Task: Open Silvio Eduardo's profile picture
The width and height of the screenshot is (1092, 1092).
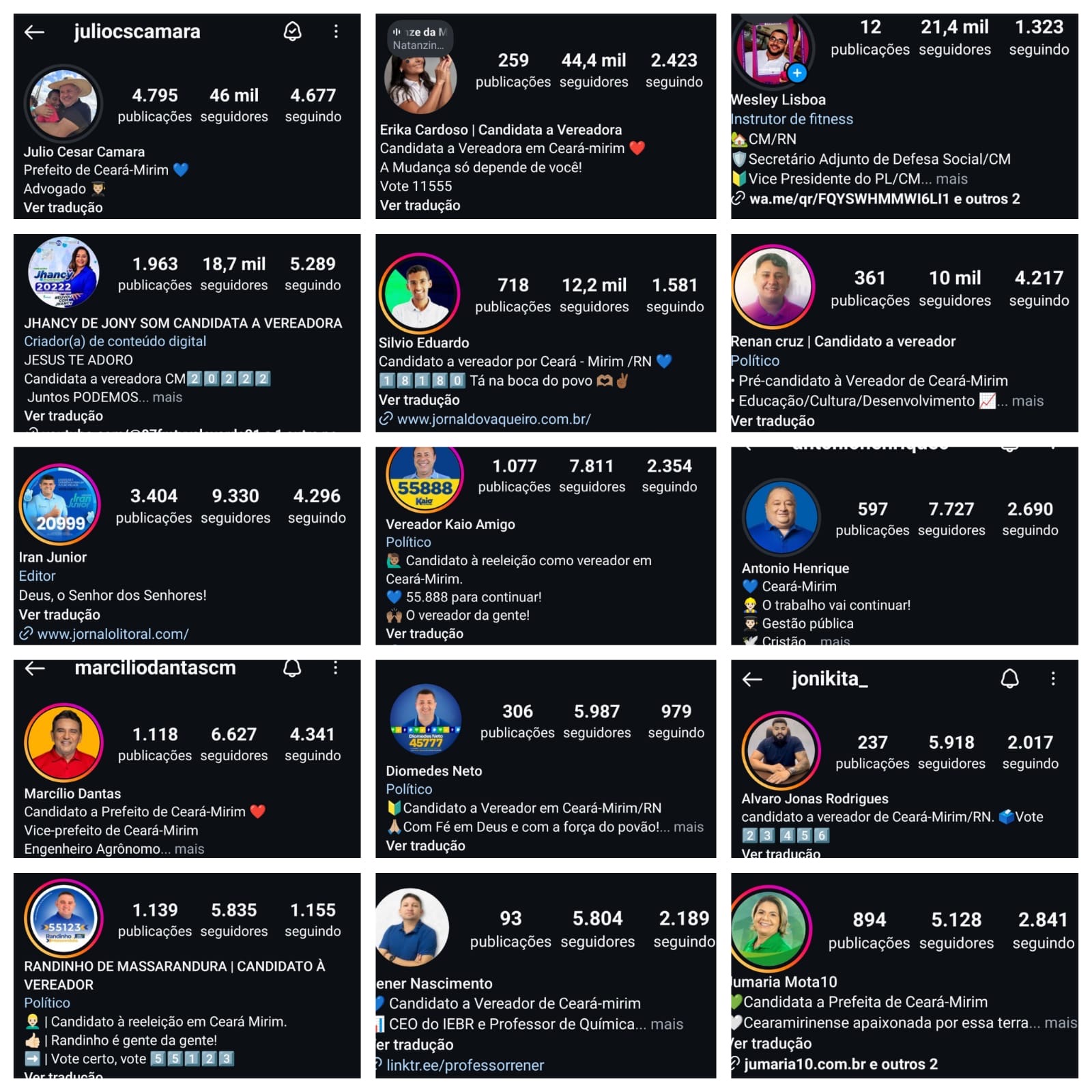Action: tap(419, 293)
